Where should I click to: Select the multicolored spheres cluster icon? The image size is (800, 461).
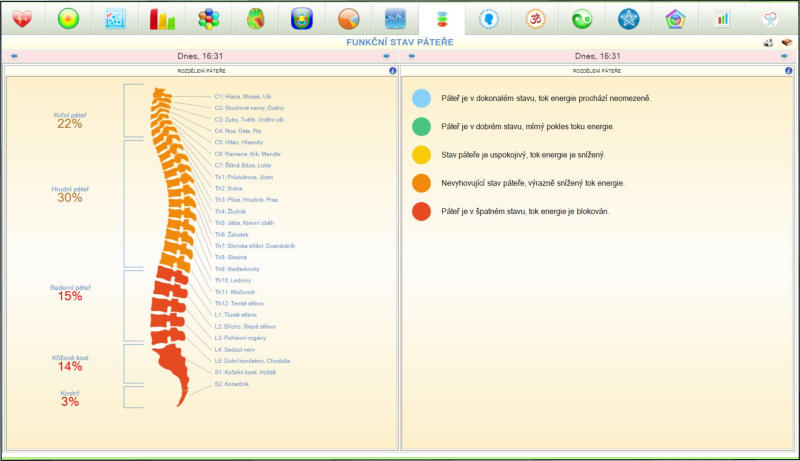(x=208, y=18)
